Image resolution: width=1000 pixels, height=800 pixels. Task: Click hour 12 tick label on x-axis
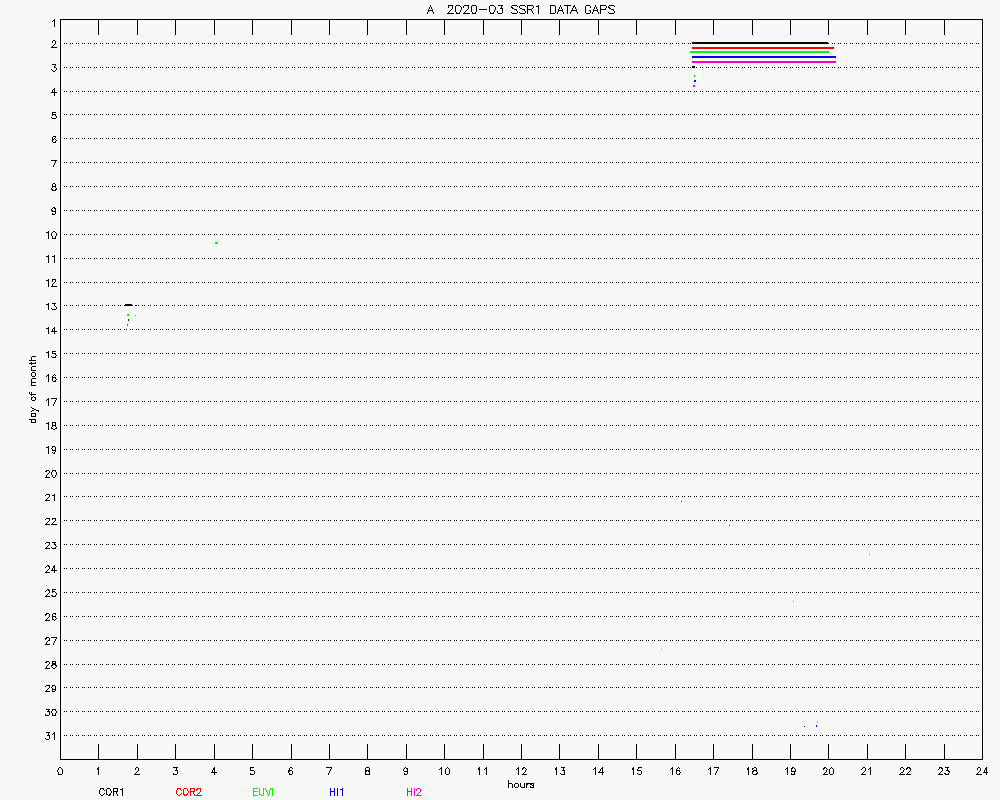521,771
